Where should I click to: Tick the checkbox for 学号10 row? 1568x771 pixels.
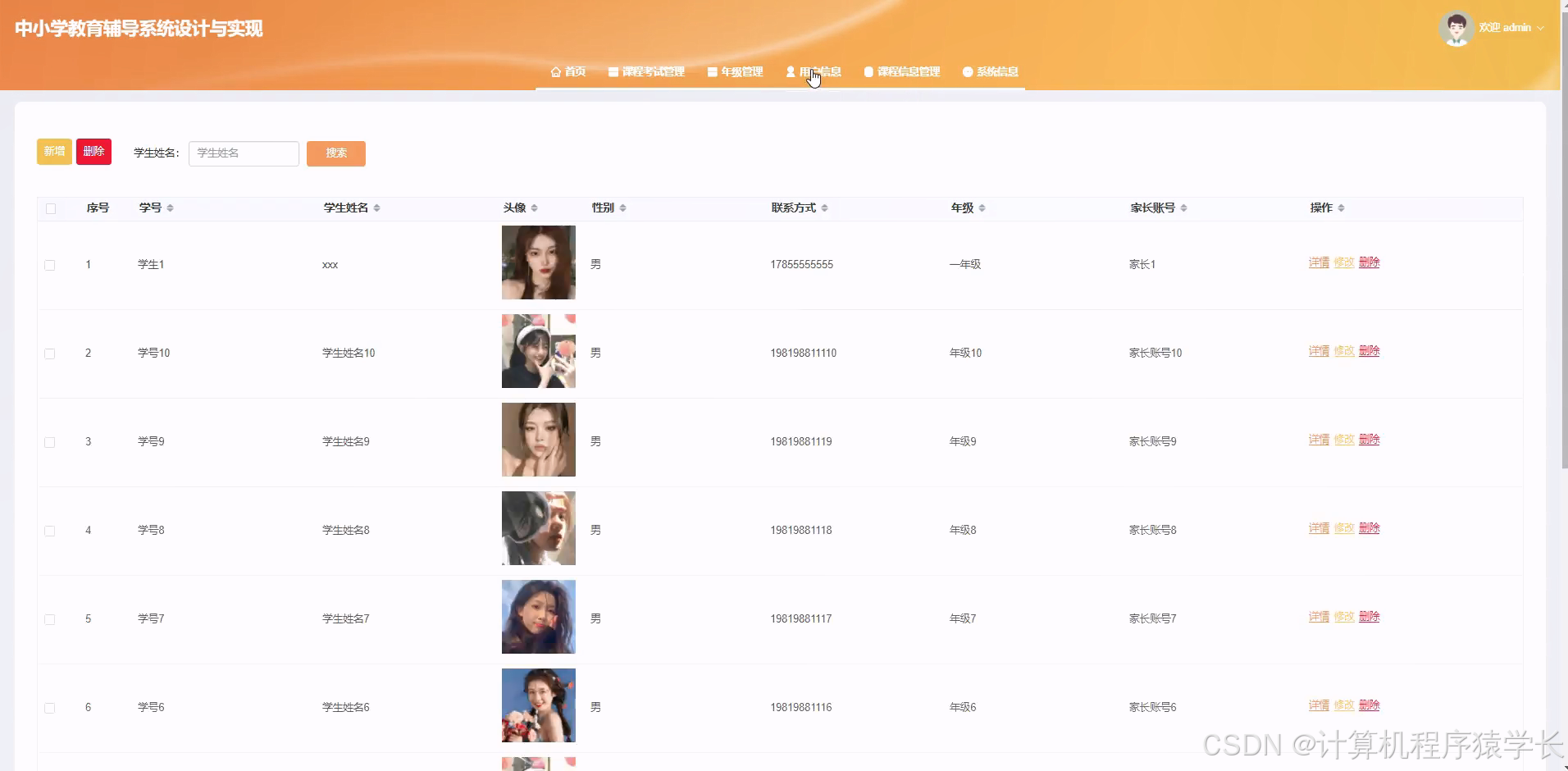click(50, 354)
